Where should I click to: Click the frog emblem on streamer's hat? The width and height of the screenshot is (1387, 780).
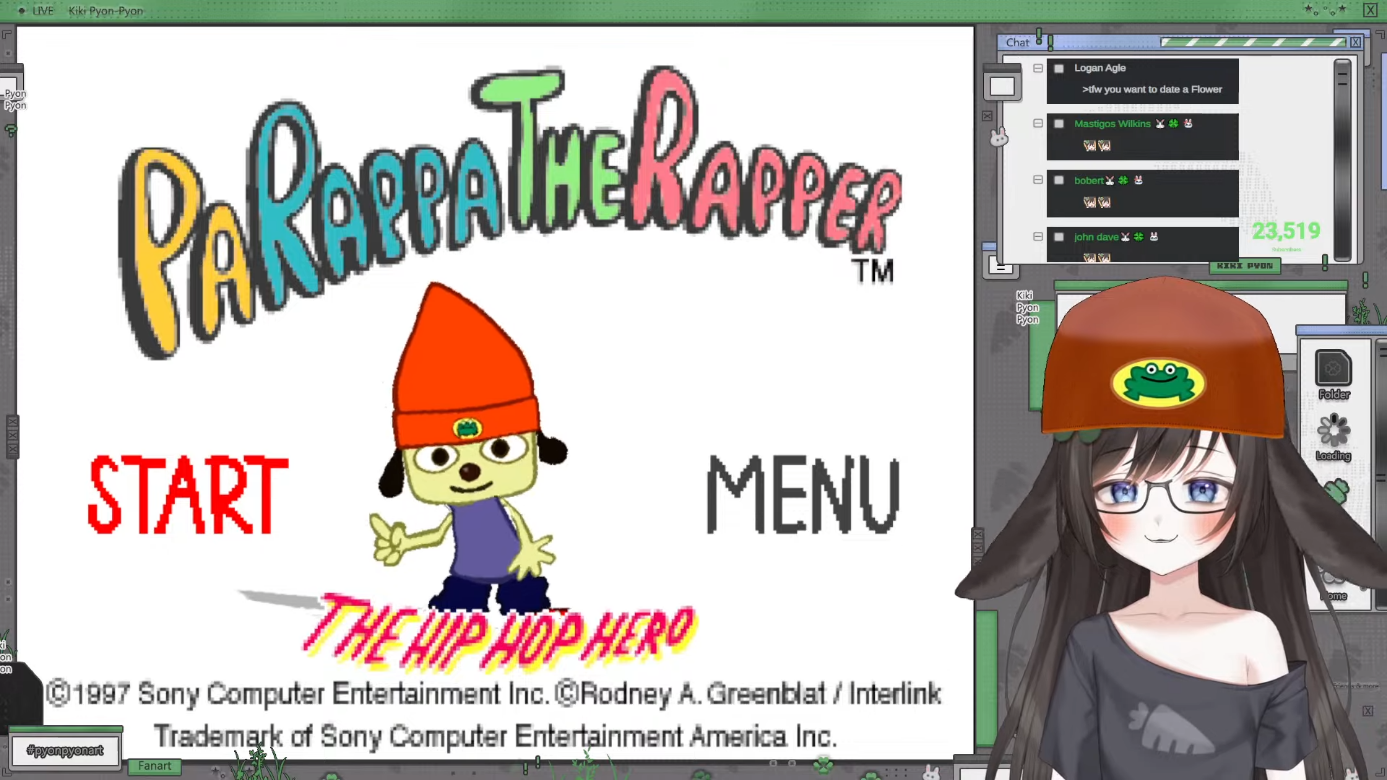click(x=1158, y=382)
